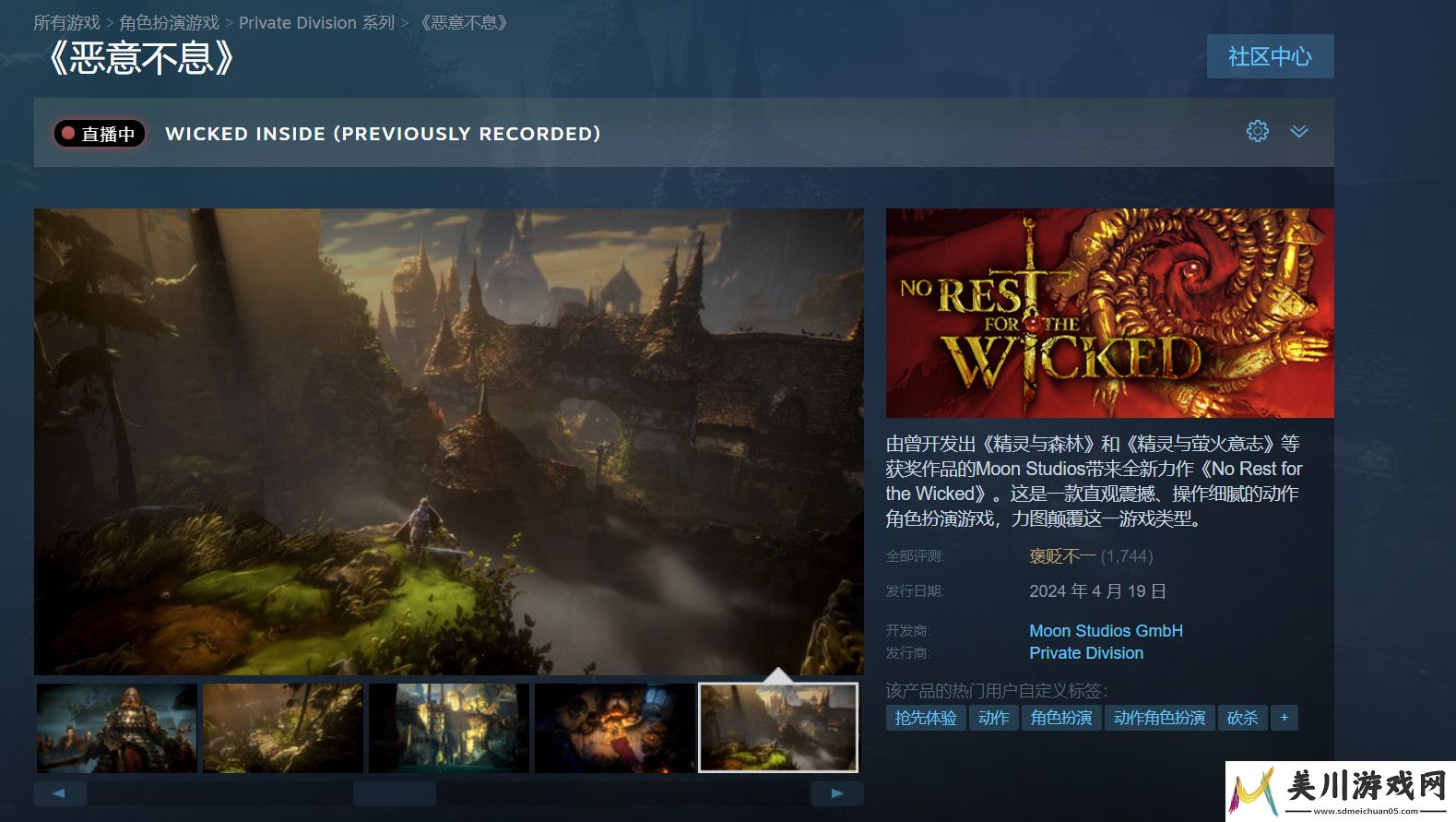The height and width of the screenshot is (822, 1456).
Task: Select the armored warrior thumbnail
Action: 117,728
